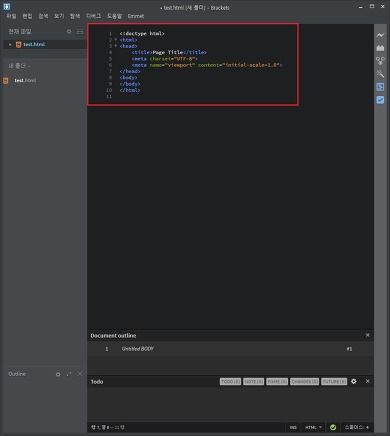Open the fifth menu (Navigate) in menu bar
Screen dimensions: 390x436
point(75,16)
